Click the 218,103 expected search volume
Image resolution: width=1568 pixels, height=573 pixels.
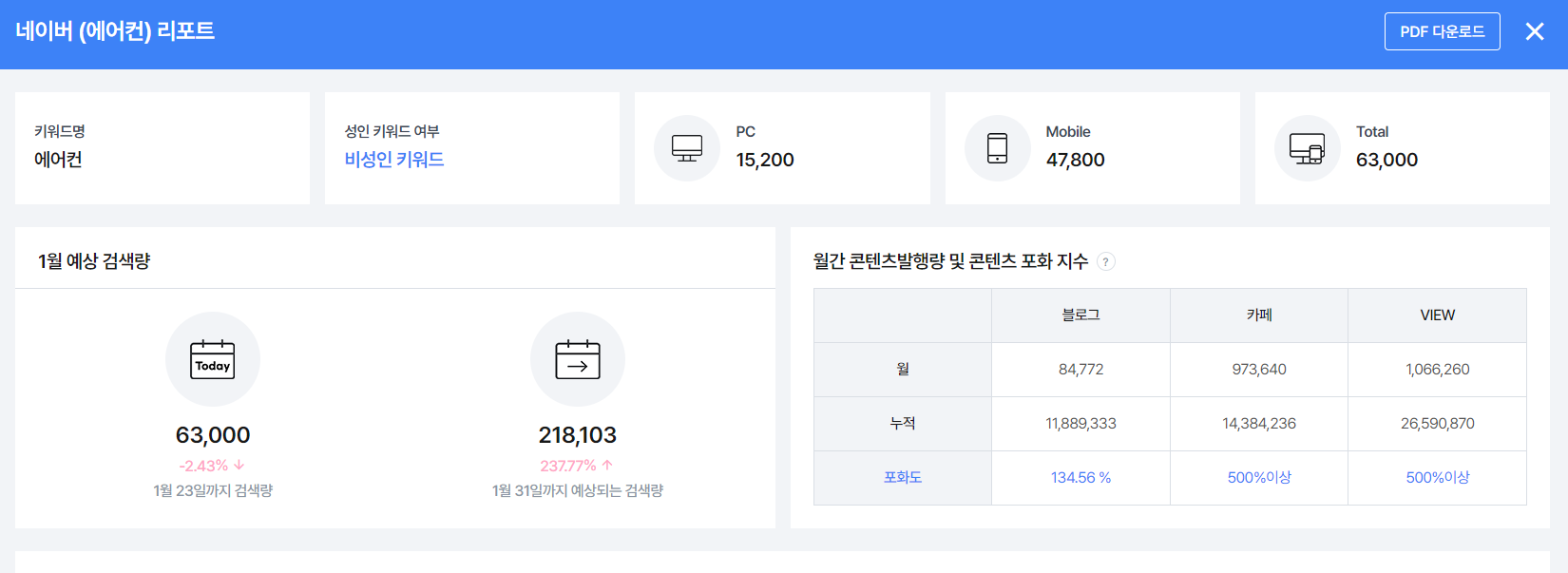(578, 435)
